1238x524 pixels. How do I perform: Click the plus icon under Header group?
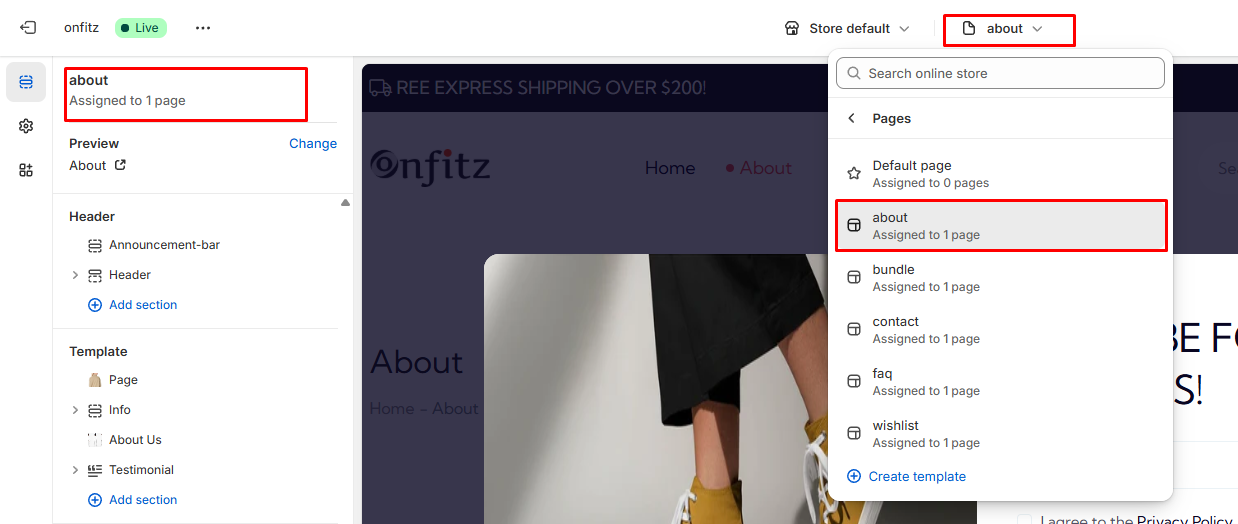point(95,305)
